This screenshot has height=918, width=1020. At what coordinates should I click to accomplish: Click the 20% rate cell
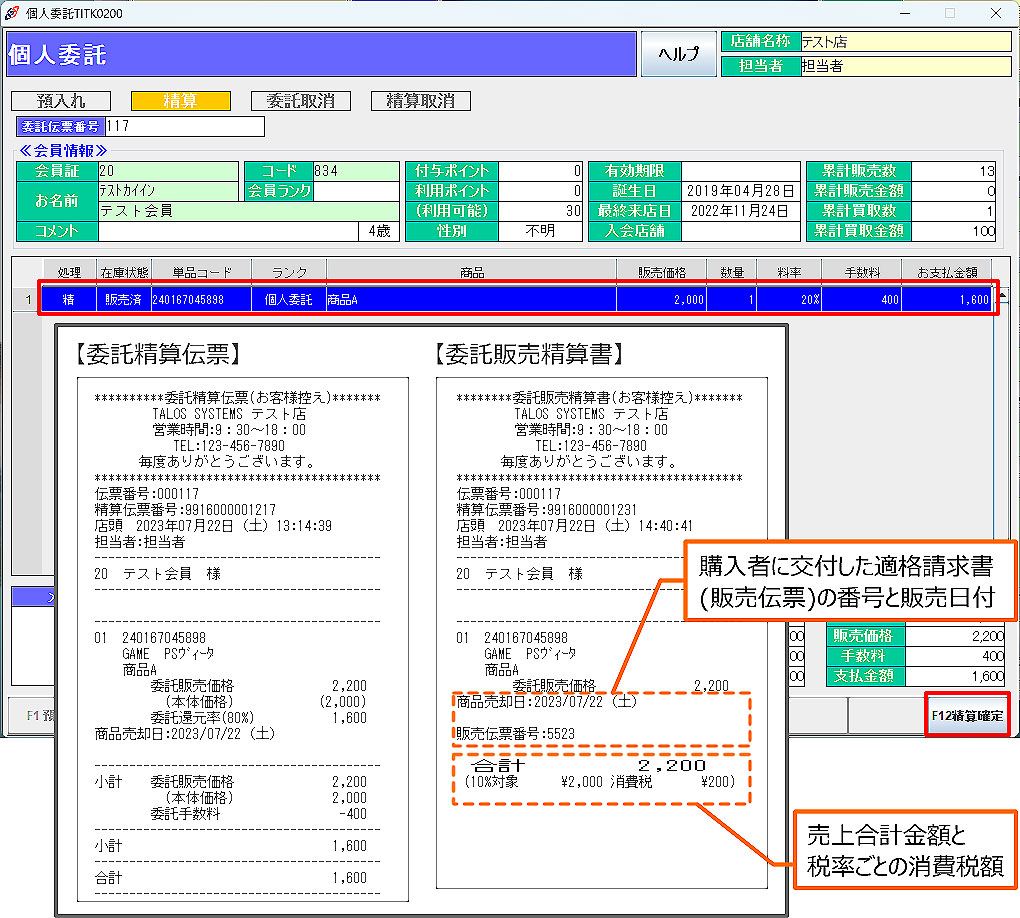coord(789,299)
